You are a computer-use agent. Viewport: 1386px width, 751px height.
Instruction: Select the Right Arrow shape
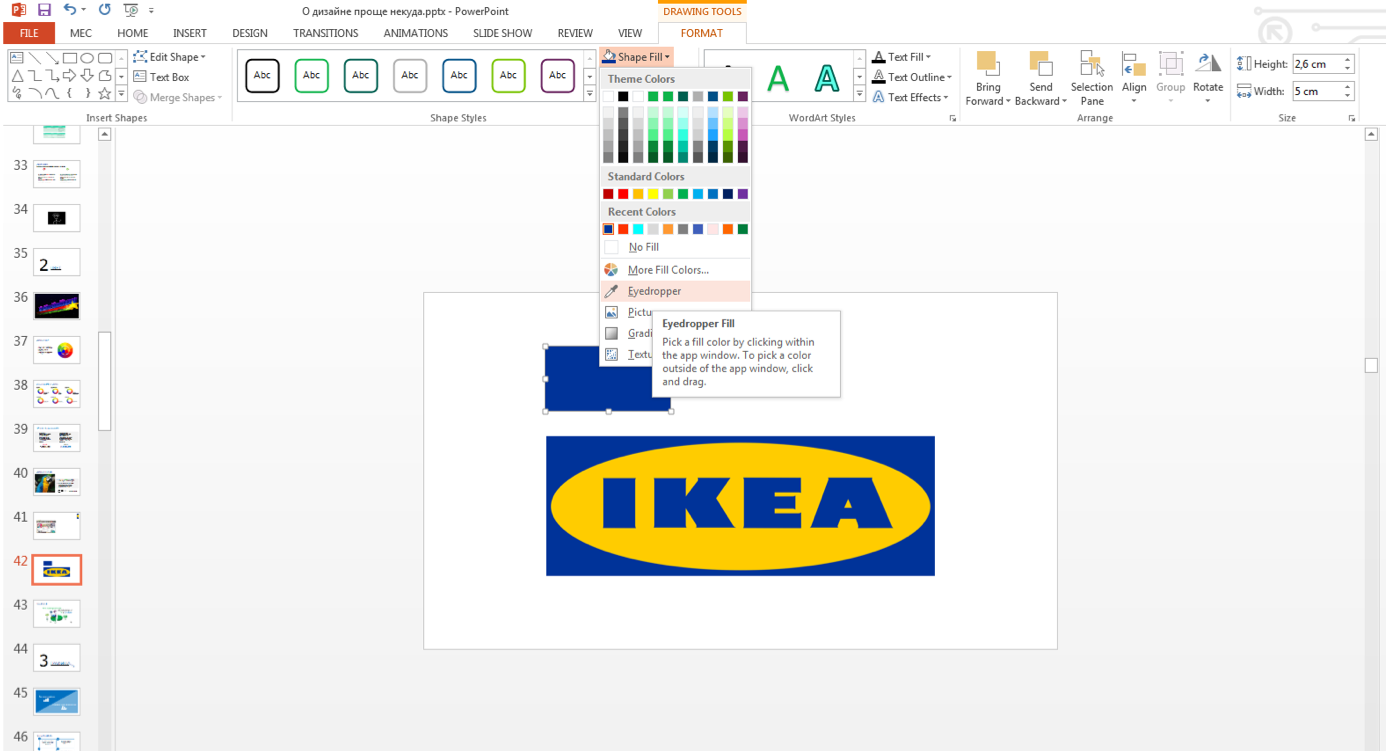point(69,76)
